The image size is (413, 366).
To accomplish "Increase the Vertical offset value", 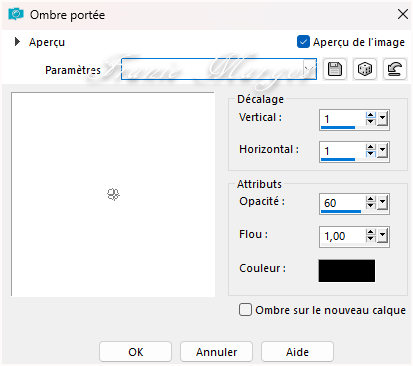I will pos(371,115).
